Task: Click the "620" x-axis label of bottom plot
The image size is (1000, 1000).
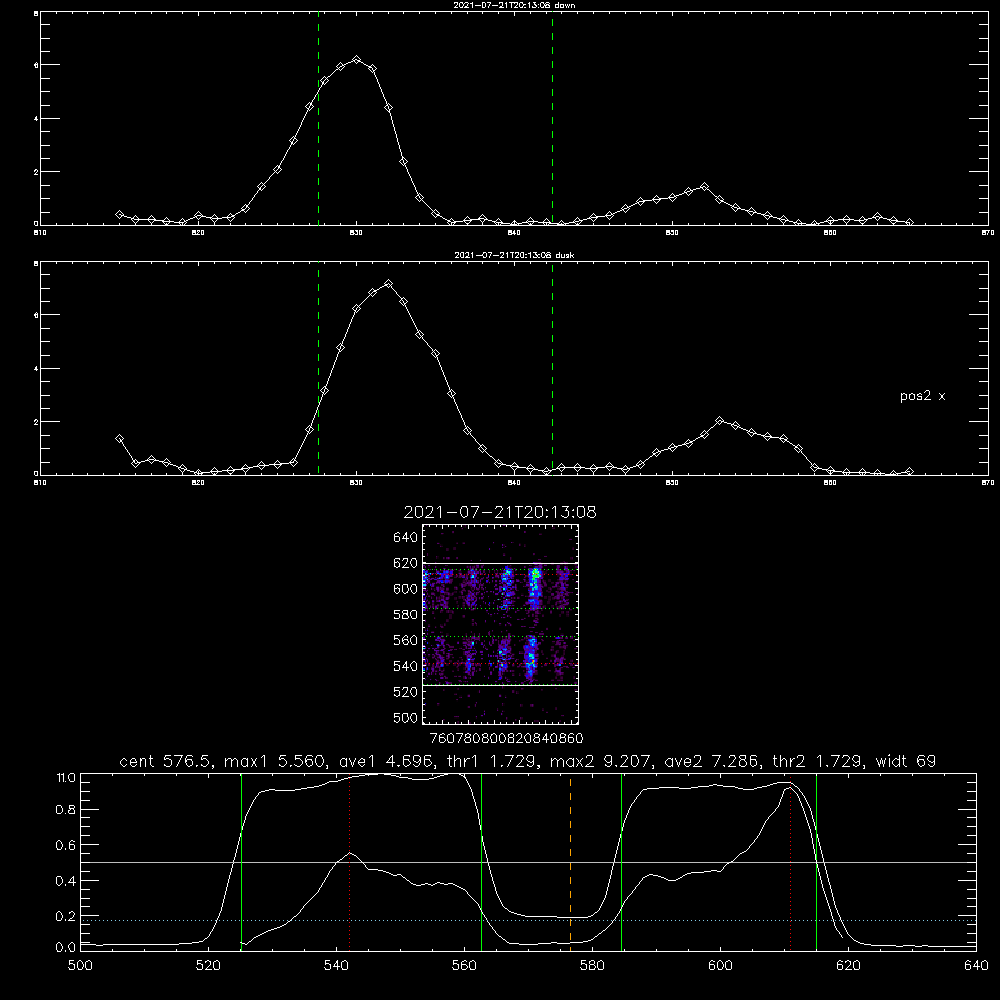Action: 849,966
